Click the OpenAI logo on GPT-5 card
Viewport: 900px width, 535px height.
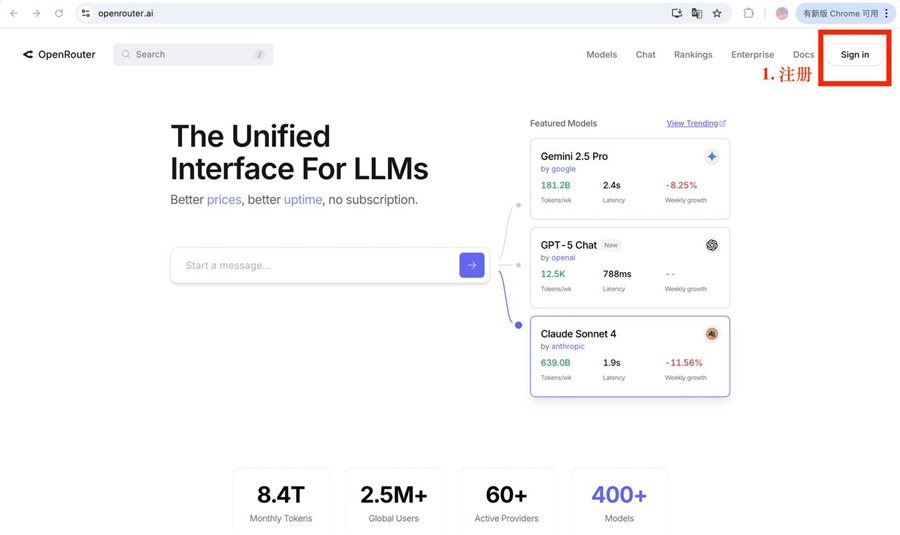pyautogui.click(x=712, y=245)
